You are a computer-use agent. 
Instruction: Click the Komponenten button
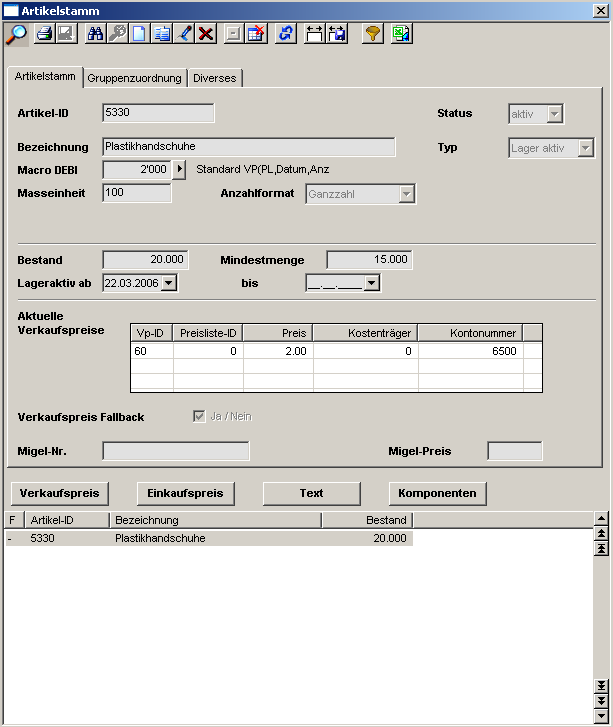(437, 493)
